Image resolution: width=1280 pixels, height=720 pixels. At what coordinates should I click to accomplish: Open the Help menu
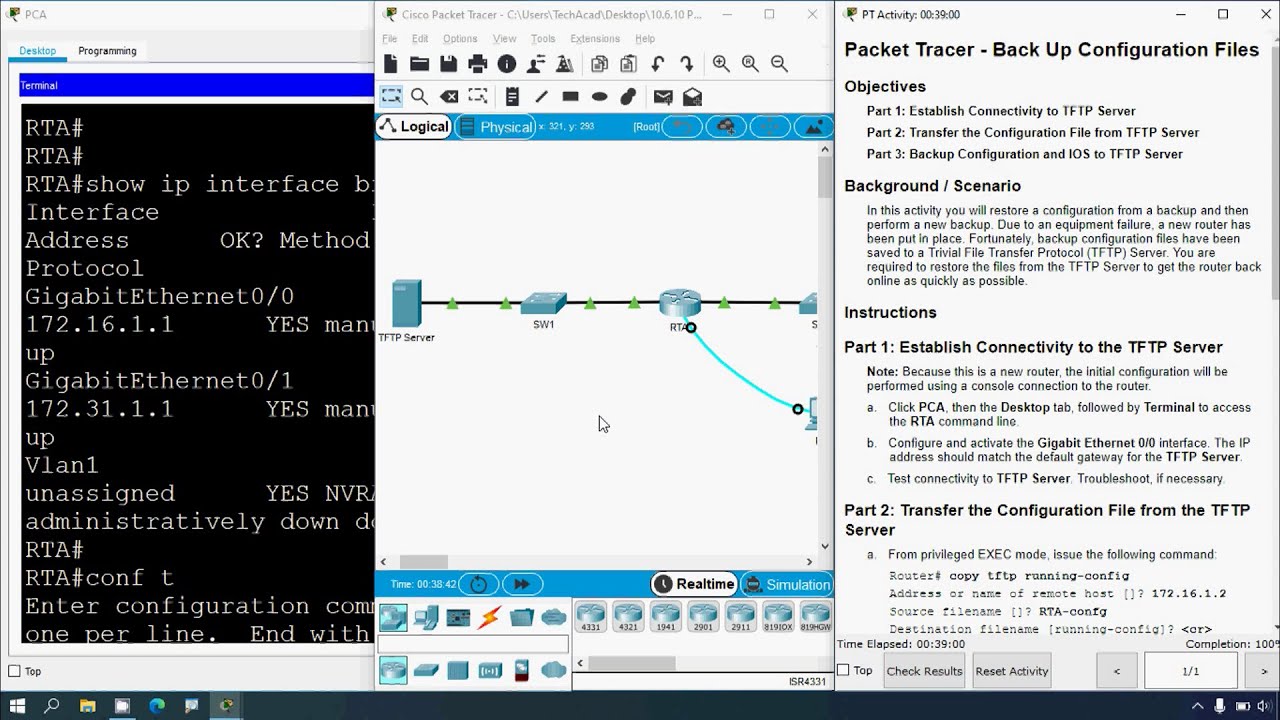coord(645,38)
